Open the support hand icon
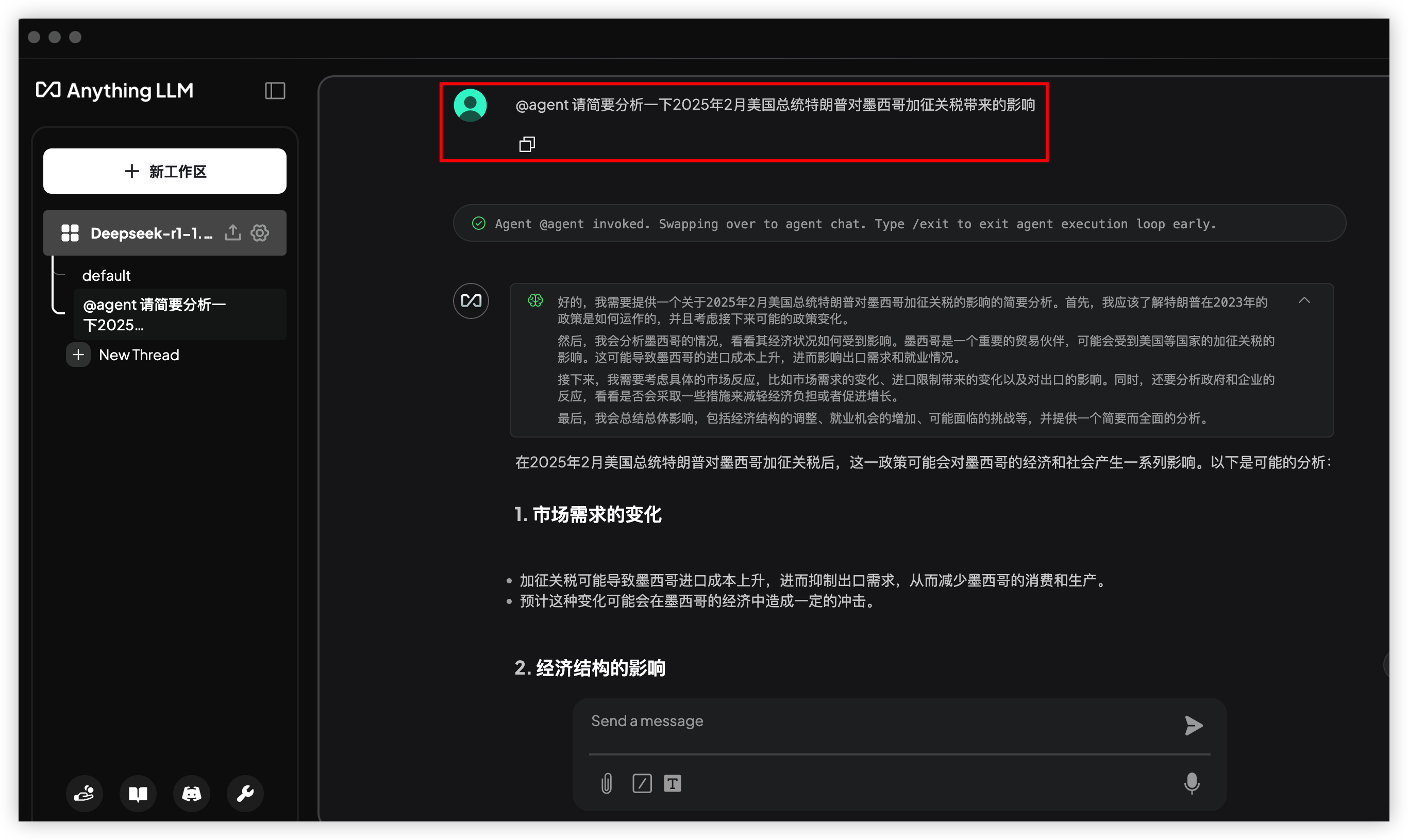 coord(85,794)
